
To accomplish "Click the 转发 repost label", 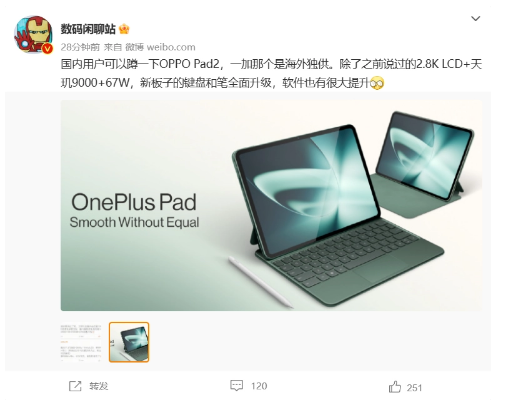I will pyautogui.click(x=99, y=386).
